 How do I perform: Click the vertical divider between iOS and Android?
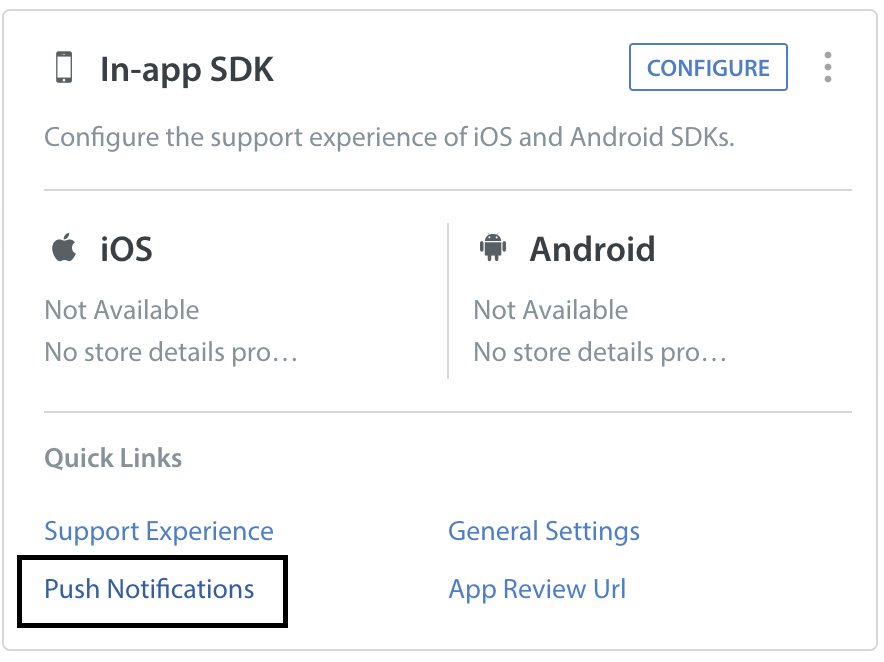click(448, 301)
